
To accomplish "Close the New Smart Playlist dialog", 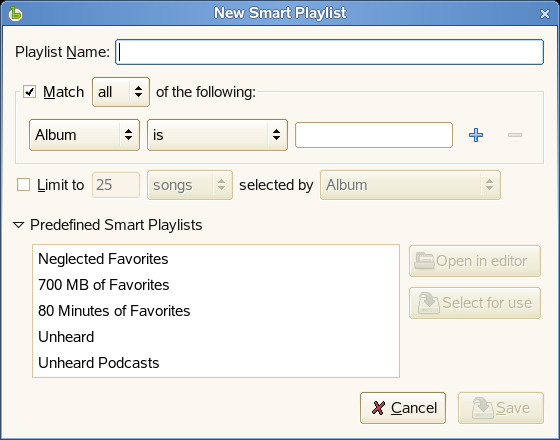I will [x=545, y=14].
